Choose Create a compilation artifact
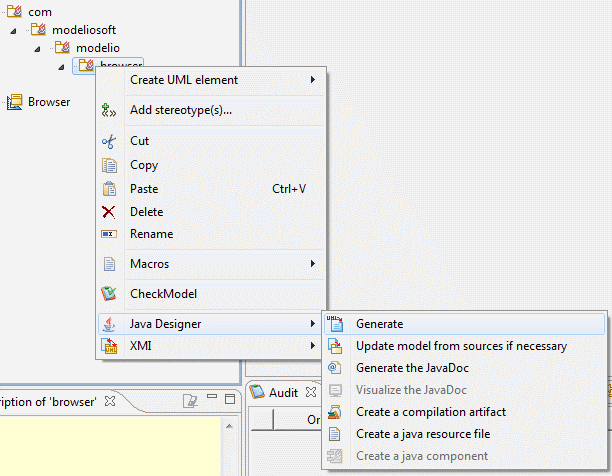Image resolution: width=612 pixels, height=476 pixels. click(x=464, y=412)
